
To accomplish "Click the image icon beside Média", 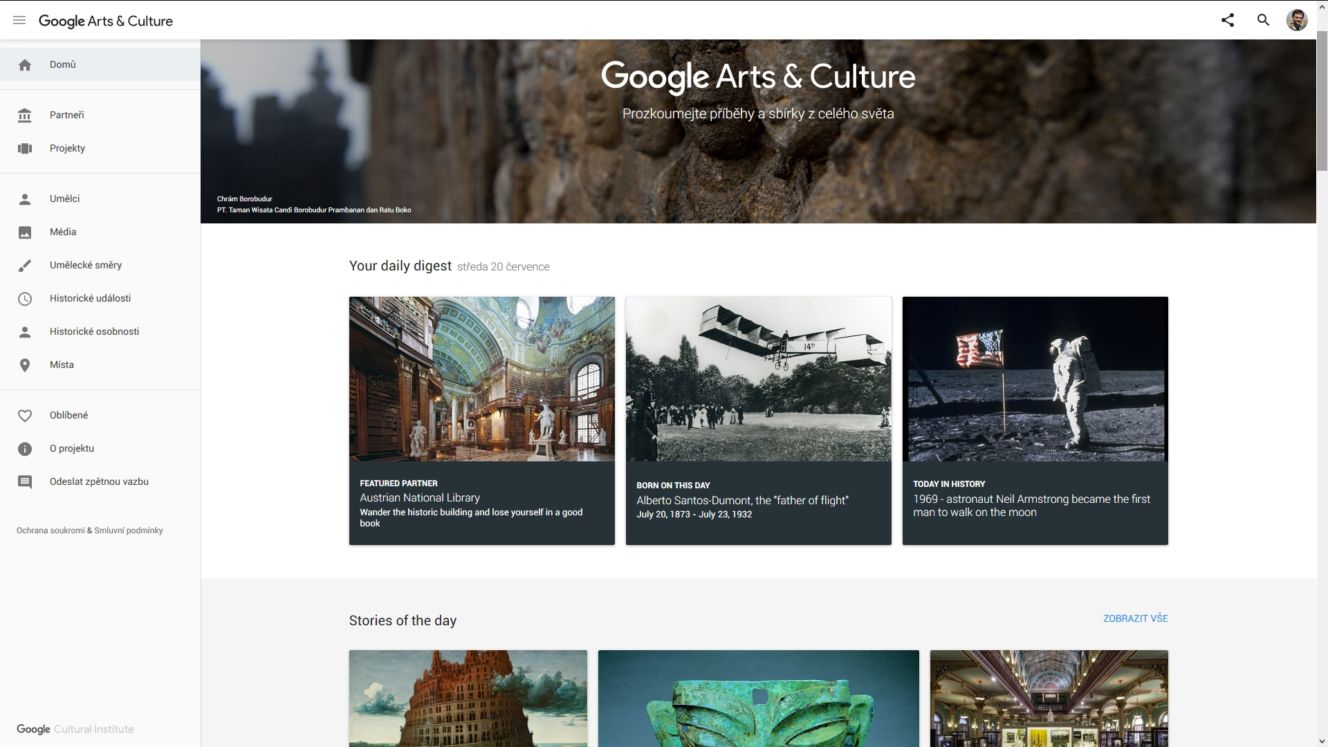I will [x=25, y=232].
